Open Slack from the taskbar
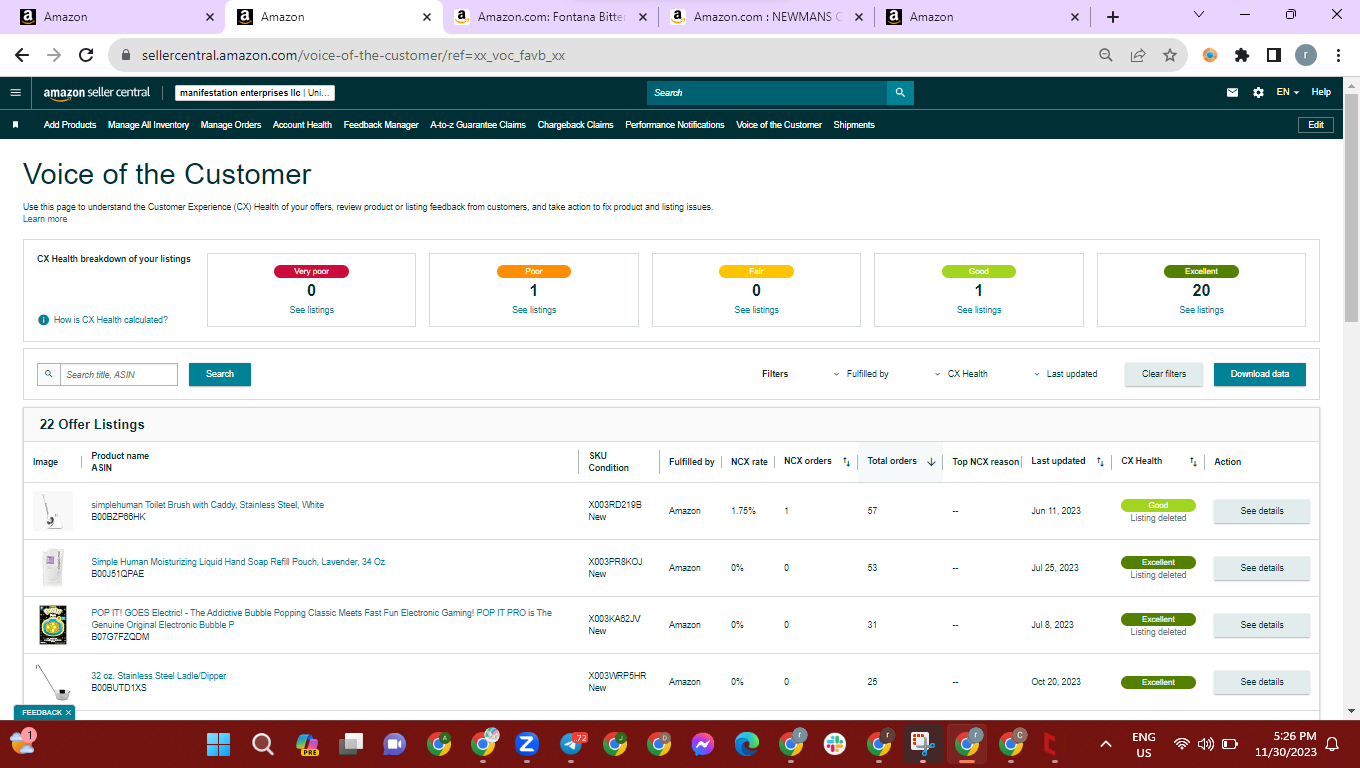 pos(835,744)
